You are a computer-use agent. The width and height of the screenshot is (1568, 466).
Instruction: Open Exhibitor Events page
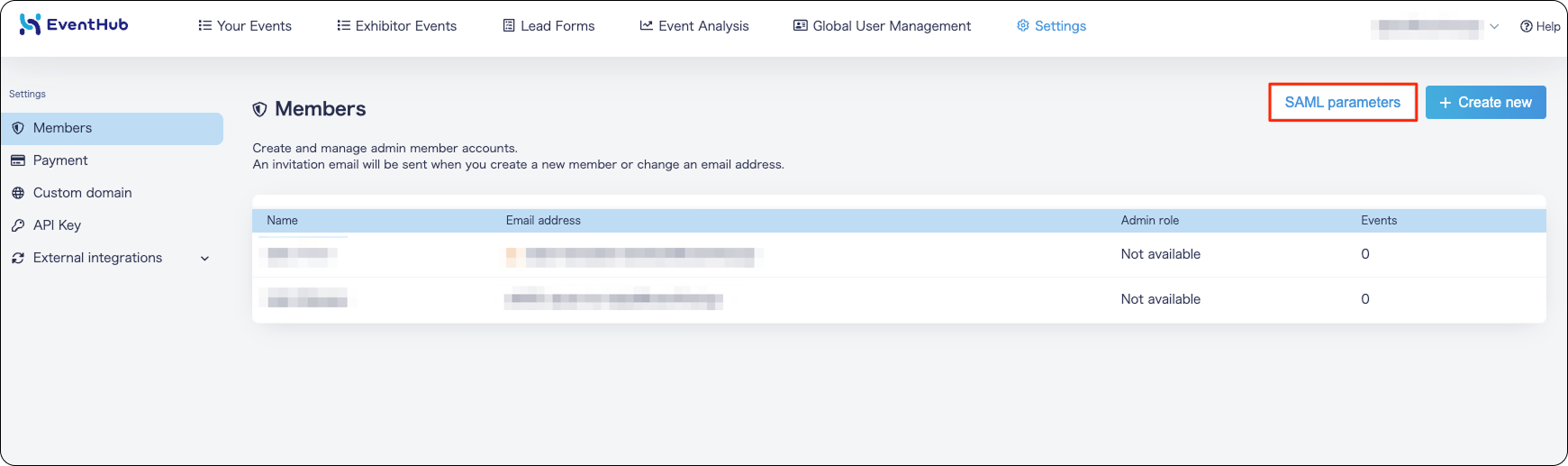point(397,26)
